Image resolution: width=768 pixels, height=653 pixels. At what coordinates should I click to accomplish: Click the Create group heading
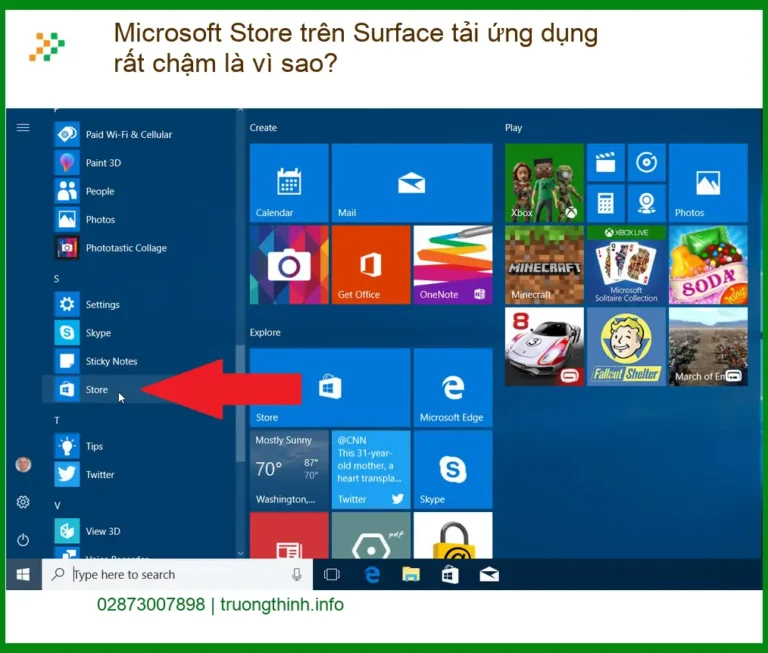click(x=263, y=128)
